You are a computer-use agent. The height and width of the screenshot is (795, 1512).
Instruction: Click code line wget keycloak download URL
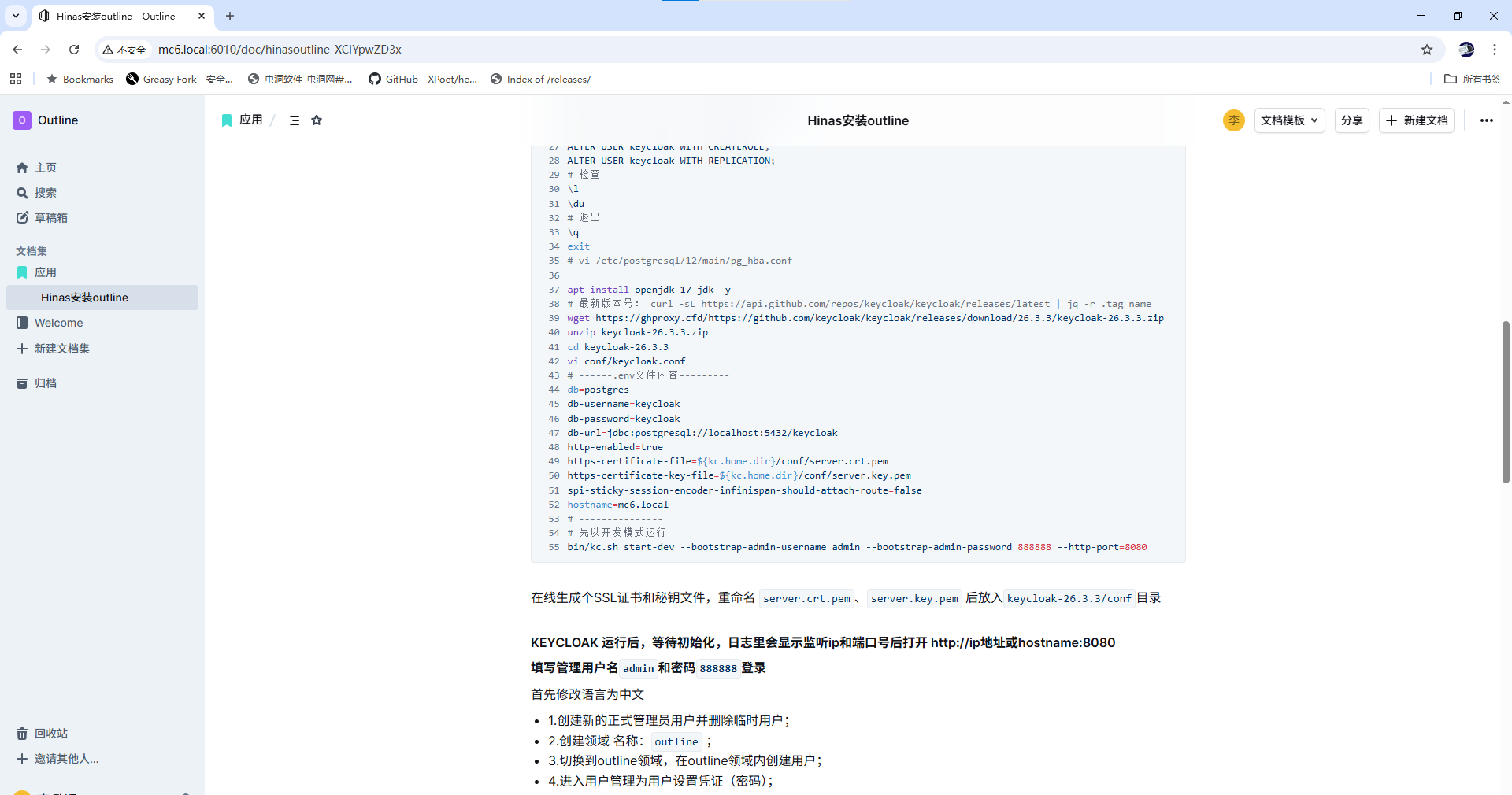point(865,318)
